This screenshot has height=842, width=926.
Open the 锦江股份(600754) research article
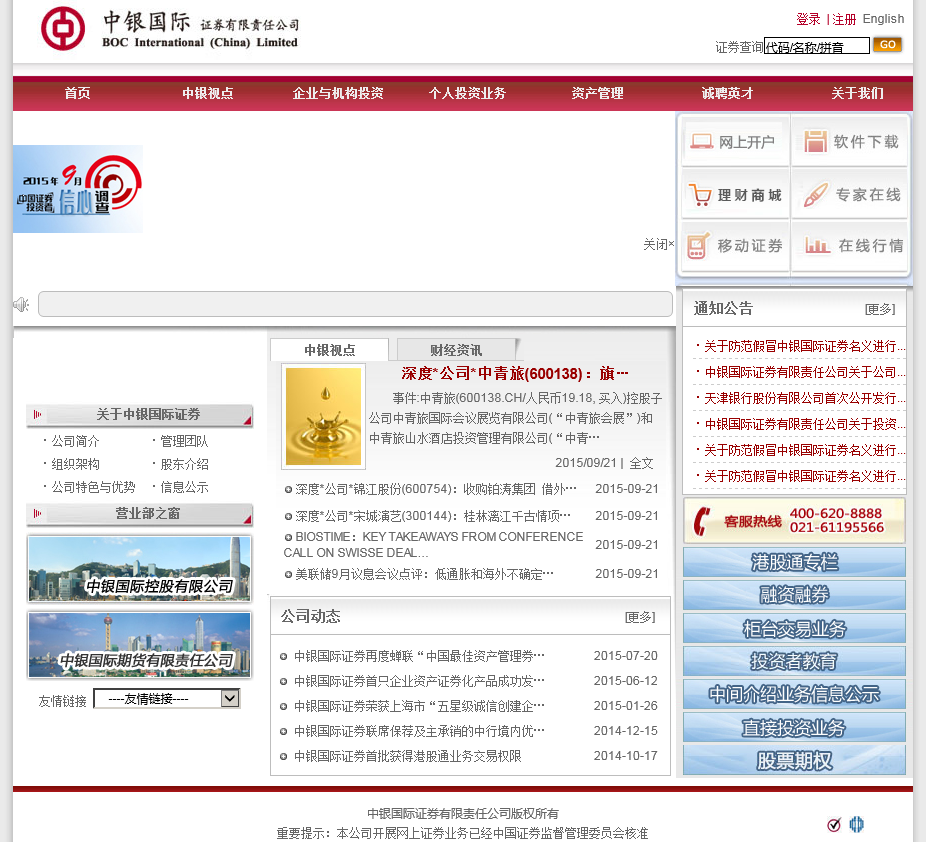pyautogui.click(x=436, y=489)
